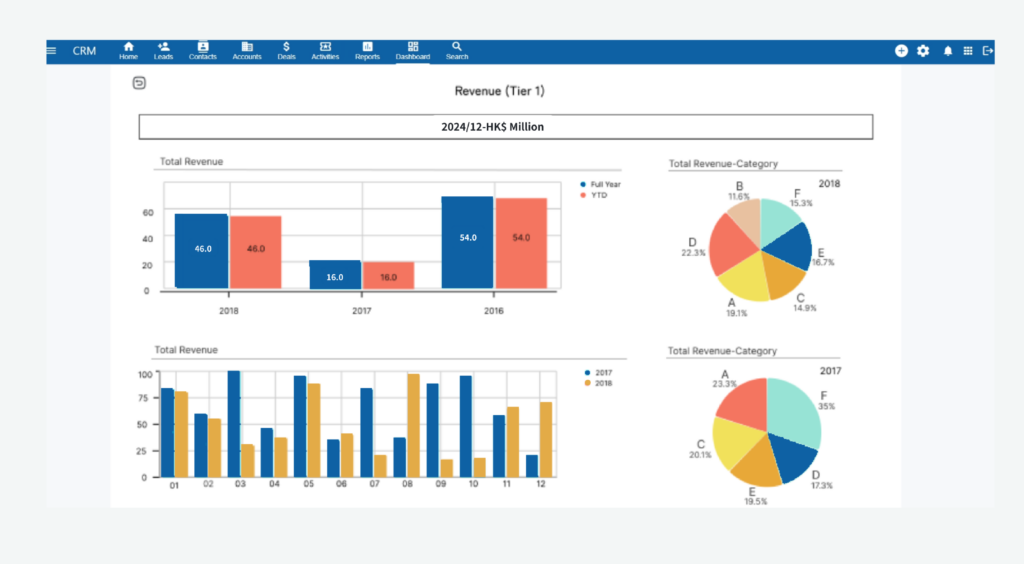Click the 2024/12-HK$ Million period field
The image size is (1024, 564).
pos(505,127)
